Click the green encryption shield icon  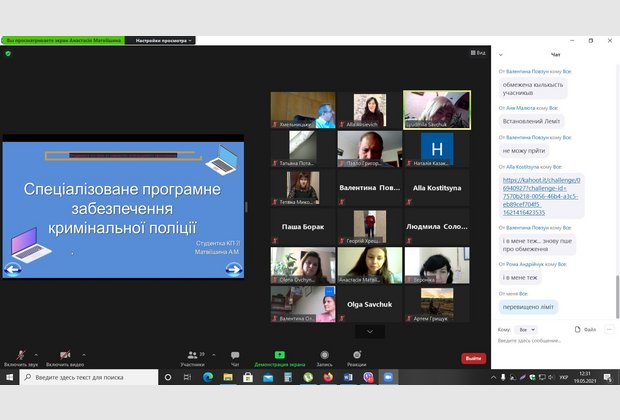click(8, 53)
